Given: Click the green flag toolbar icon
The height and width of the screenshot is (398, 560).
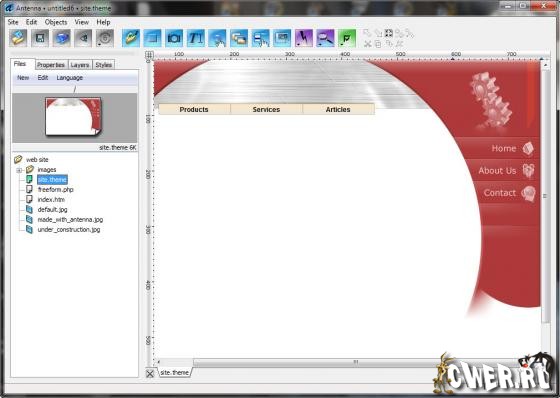Looking at the screenshot, I should click(347, 38).
